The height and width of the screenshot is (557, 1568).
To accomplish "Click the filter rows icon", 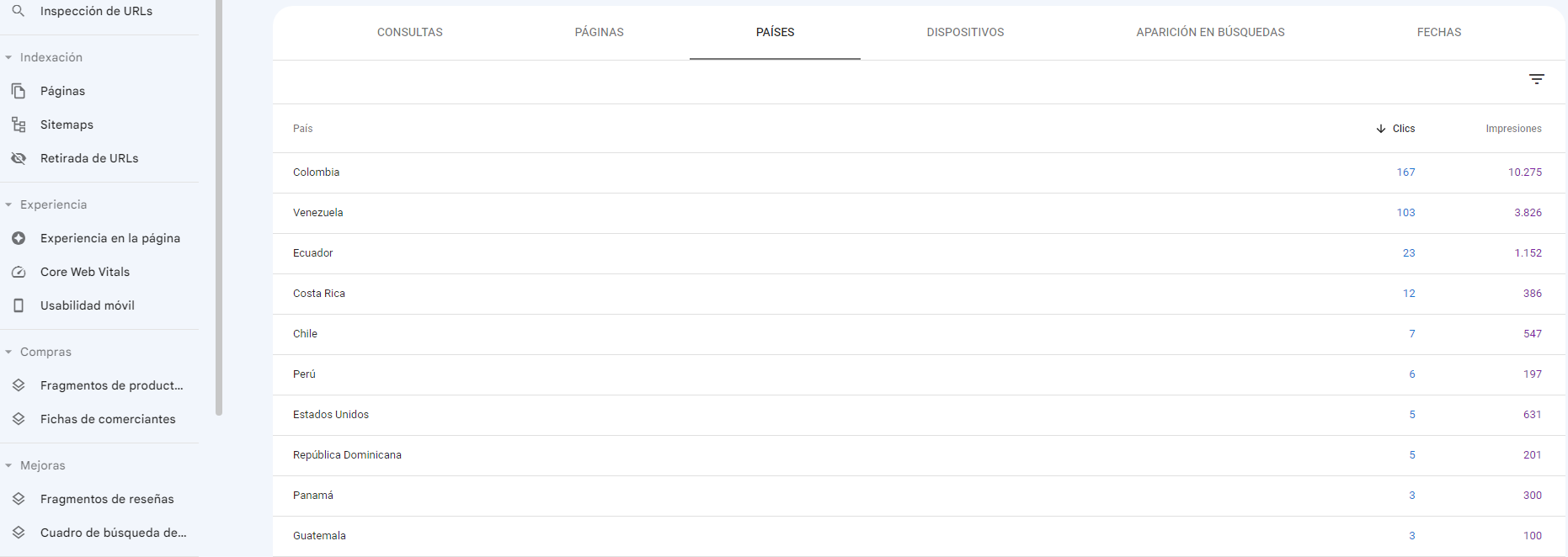I will (1536, 79).
